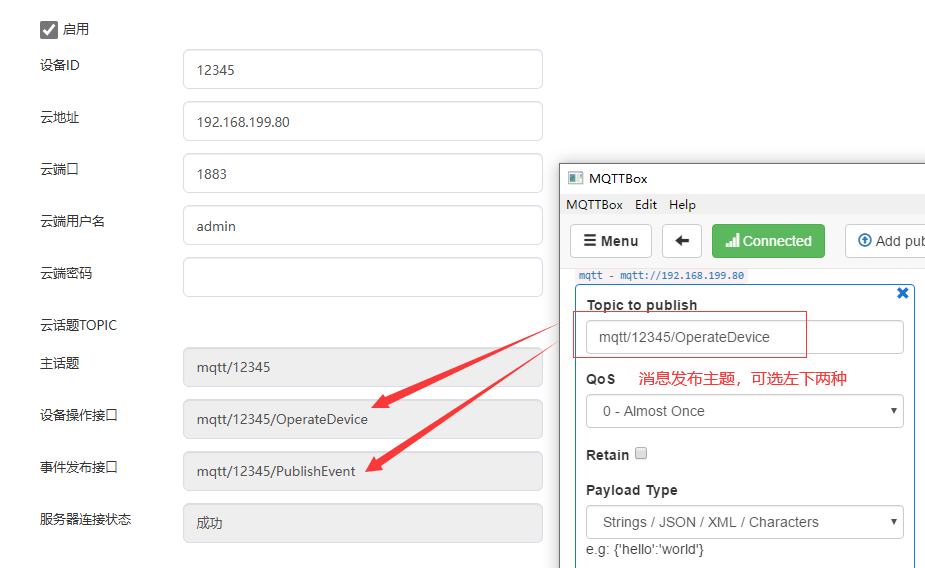
Task: Close the publisher panel with X icon
Action: (x=902, y=293)
